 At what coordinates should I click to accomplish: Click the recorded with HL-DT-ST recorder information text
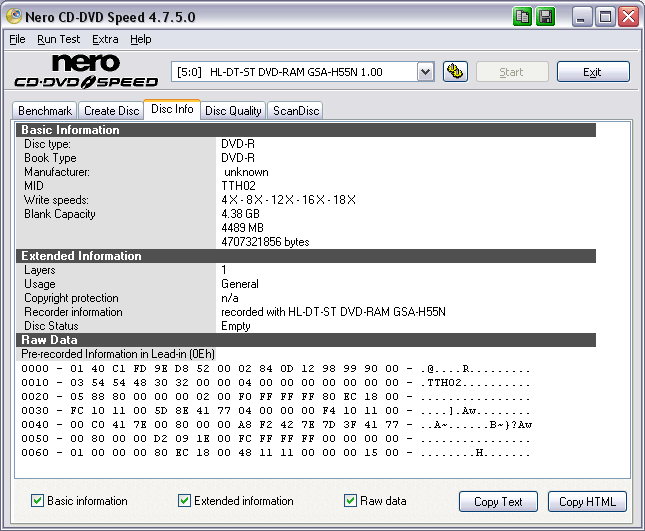pos(334,312)
